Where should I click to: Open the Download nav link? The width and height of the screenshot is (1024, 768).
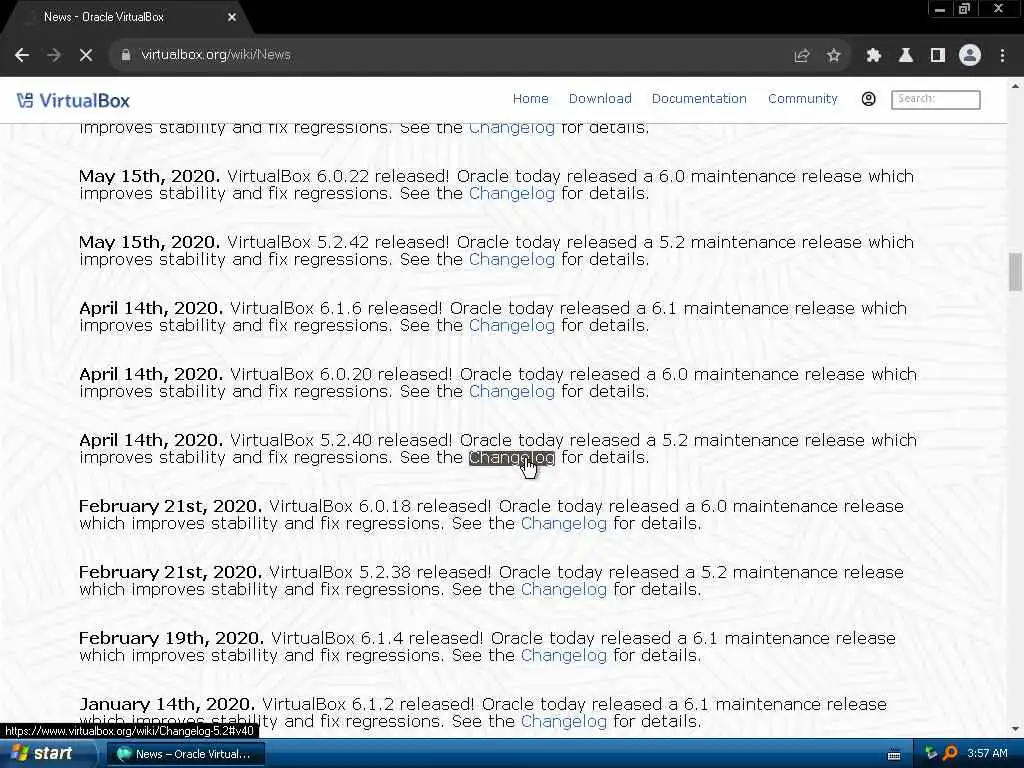click(600, 99)
